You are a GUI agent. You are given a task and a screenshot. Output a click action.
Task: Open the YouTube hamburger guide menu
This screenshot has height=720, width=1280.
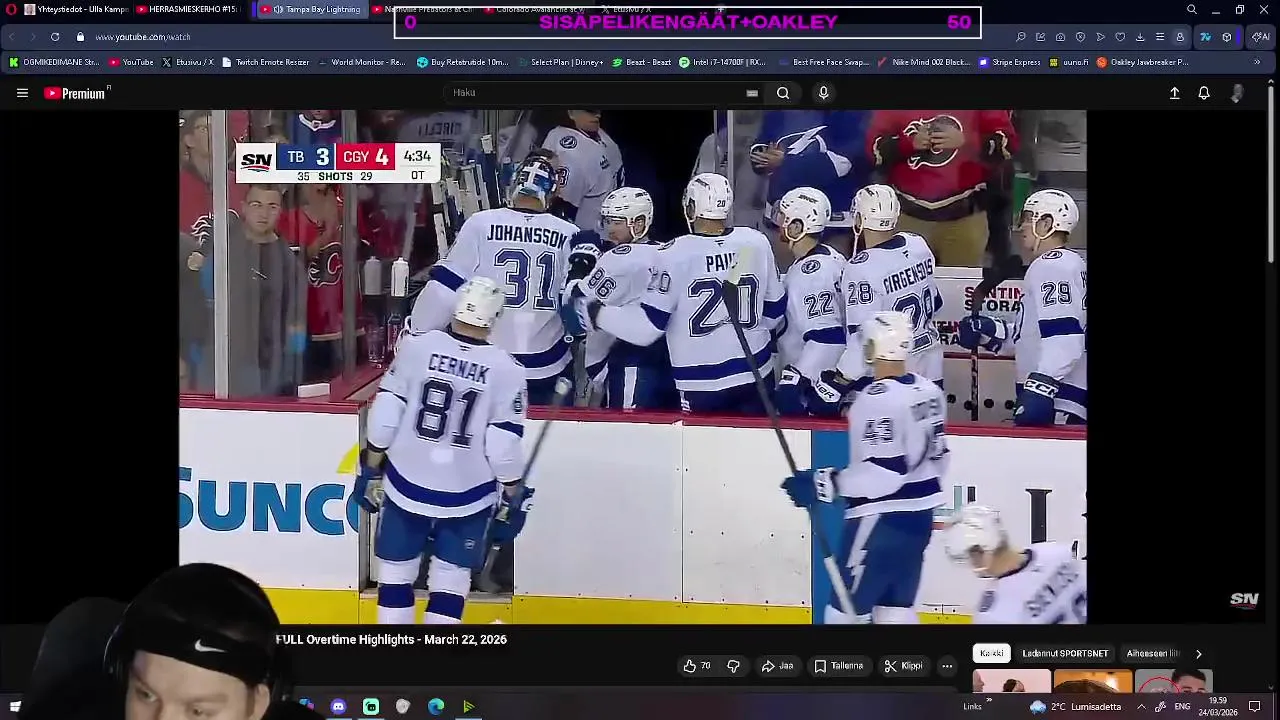point(22,93)
